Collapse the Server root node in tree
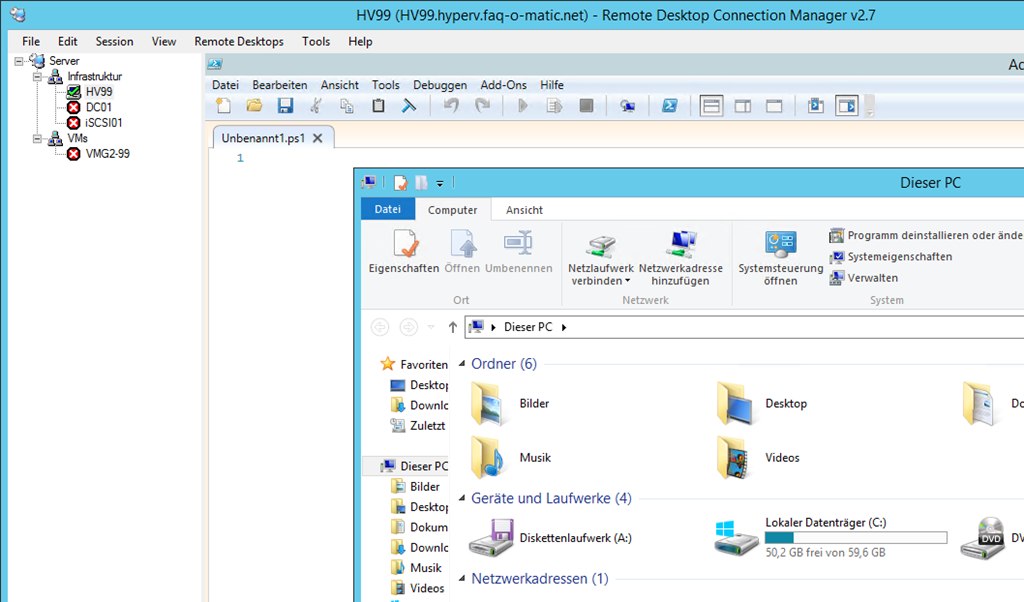 19,61
